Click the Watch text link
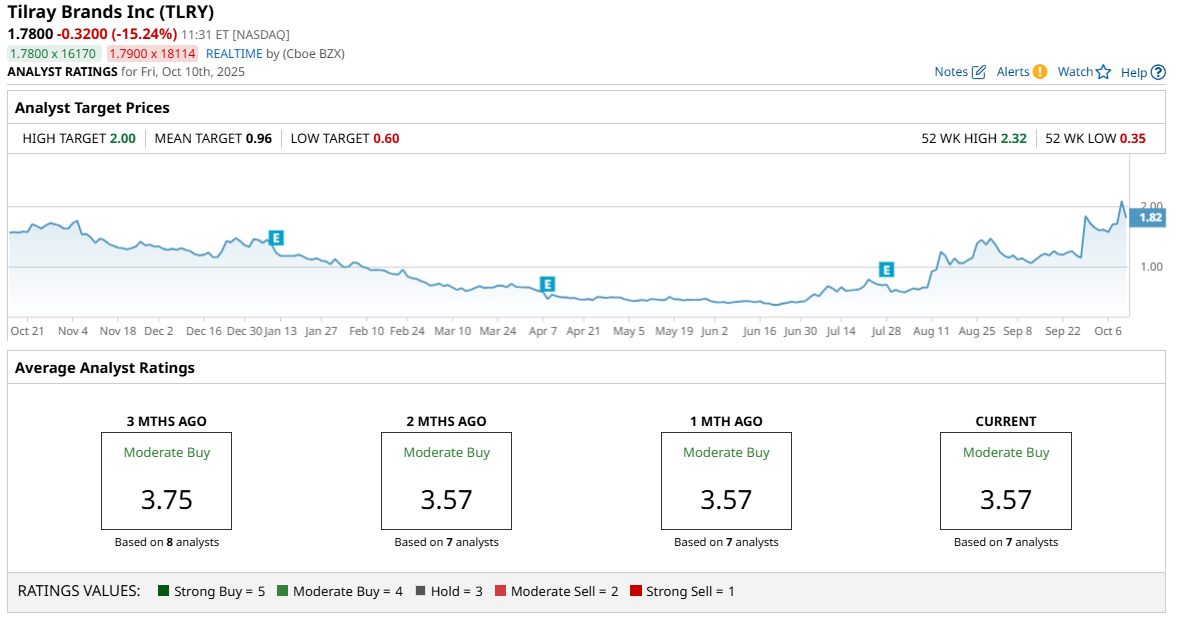Image resolution: width=1186 pixels, height=626 pixels. click(x=1075, y=72)
